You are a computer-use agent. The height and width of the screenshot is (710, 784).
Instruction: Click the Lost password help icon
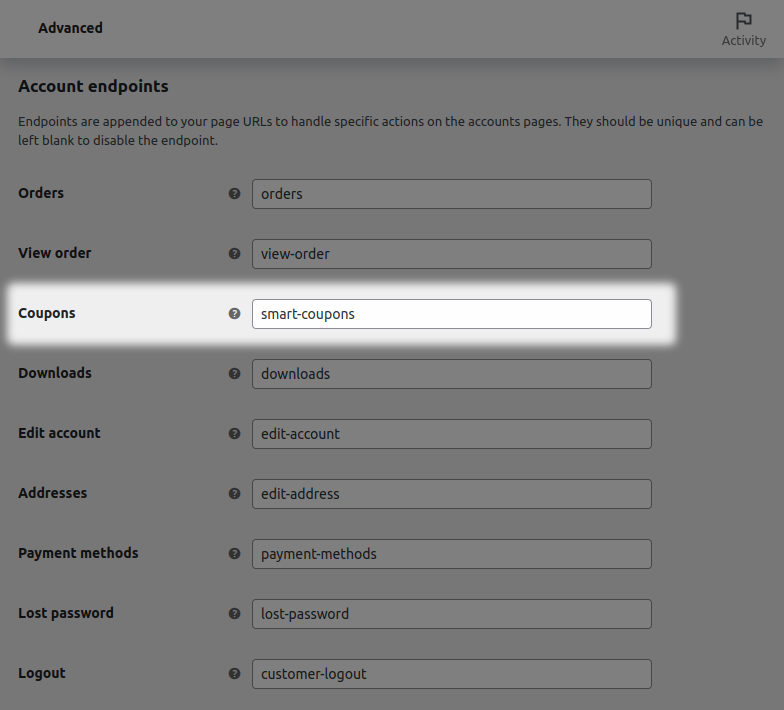234,614
